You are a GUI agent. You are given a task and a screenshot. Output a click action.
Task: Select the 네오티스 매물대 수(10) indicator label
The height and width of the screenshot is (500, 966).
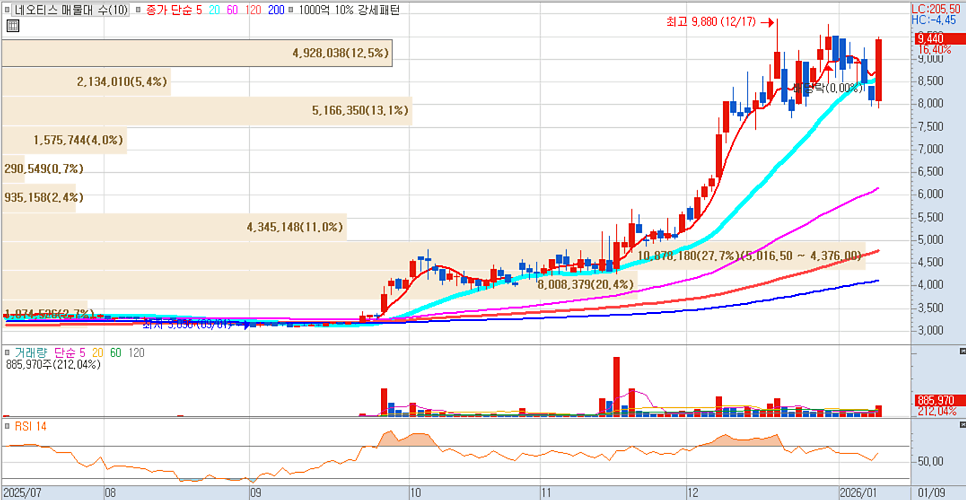[72, 10]
